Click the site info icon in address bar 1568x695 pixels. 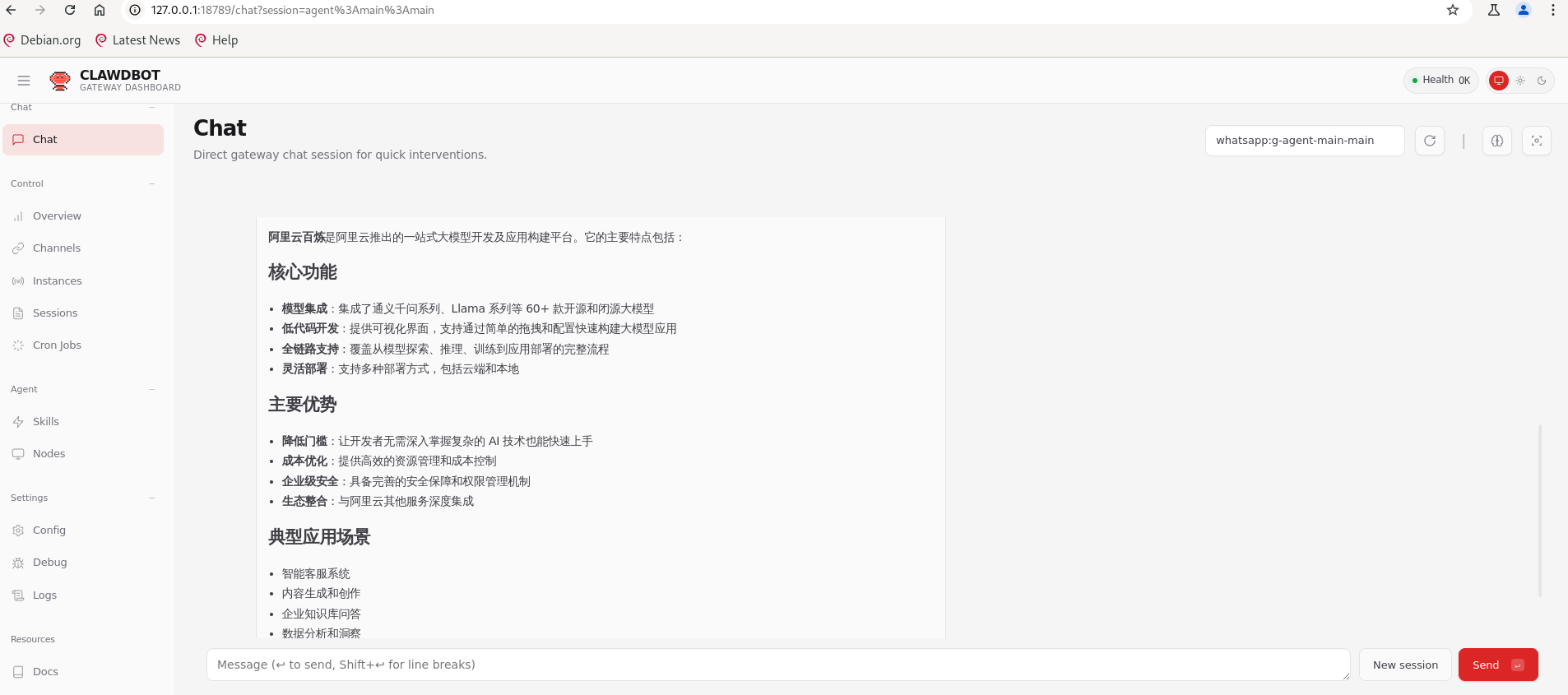(136, 10)
